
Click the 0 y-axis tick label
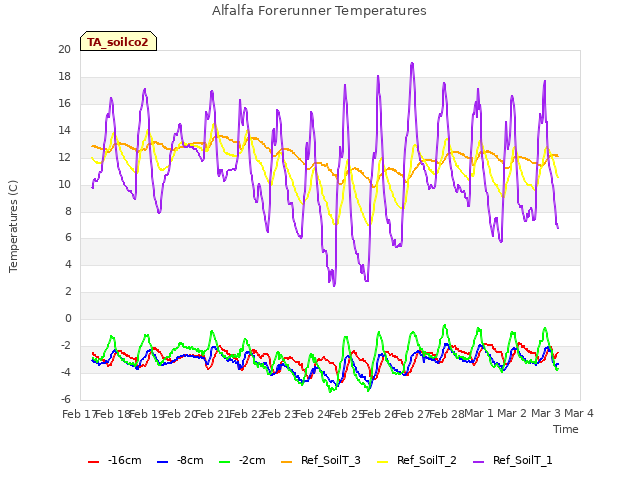point(68,318)
